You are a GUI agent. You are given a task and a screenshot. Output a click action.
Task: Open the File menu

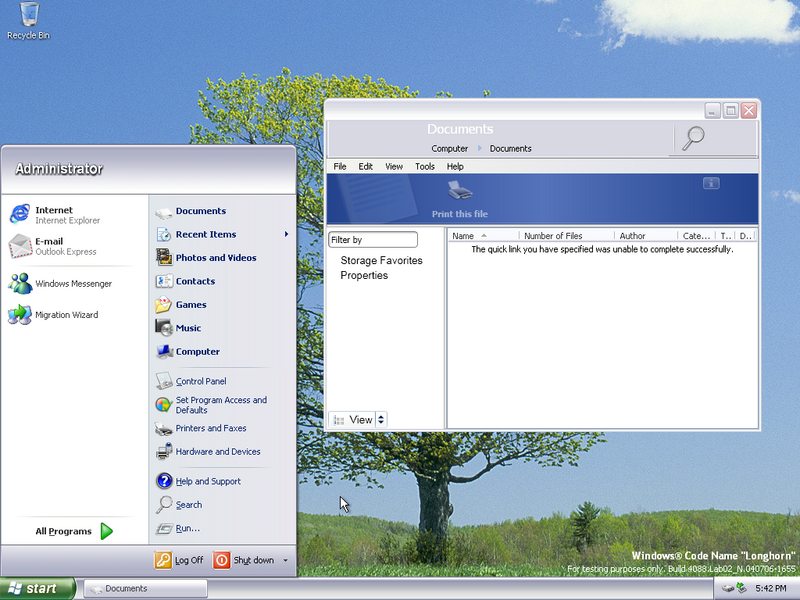(340, 167)
